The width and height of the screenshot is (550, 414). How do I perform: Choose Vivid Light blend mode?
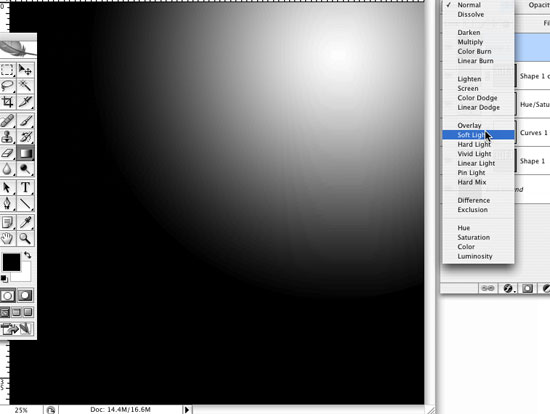(478, 154)
